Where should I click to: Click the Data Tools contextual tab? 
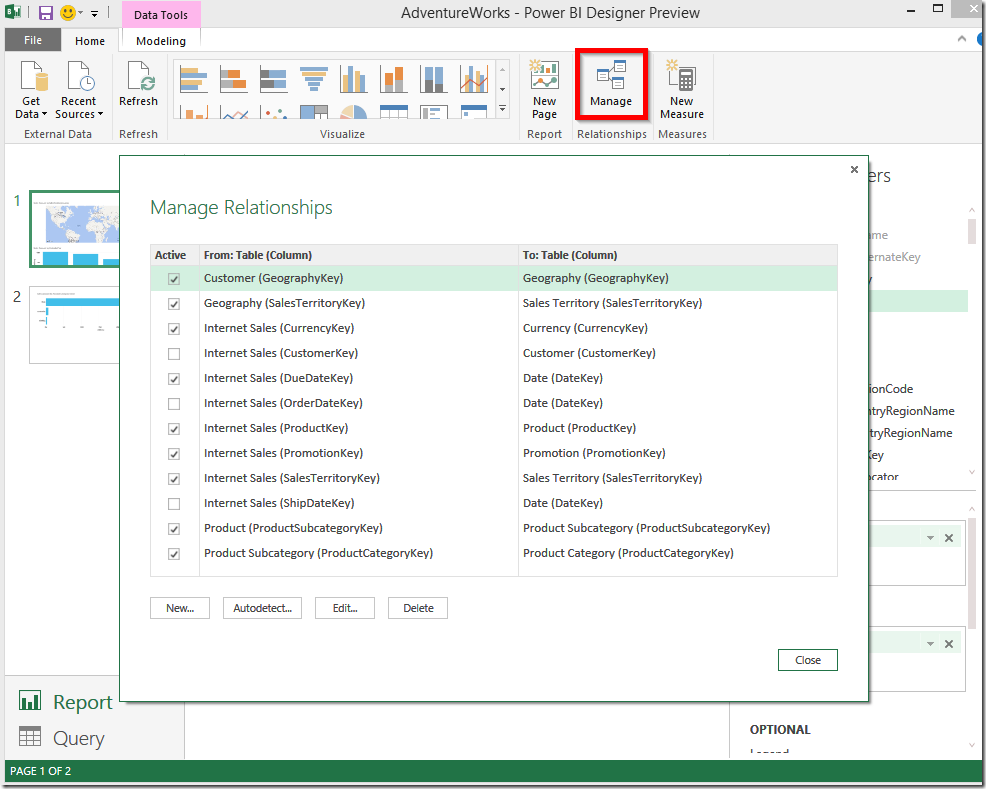tap(160, 15)
